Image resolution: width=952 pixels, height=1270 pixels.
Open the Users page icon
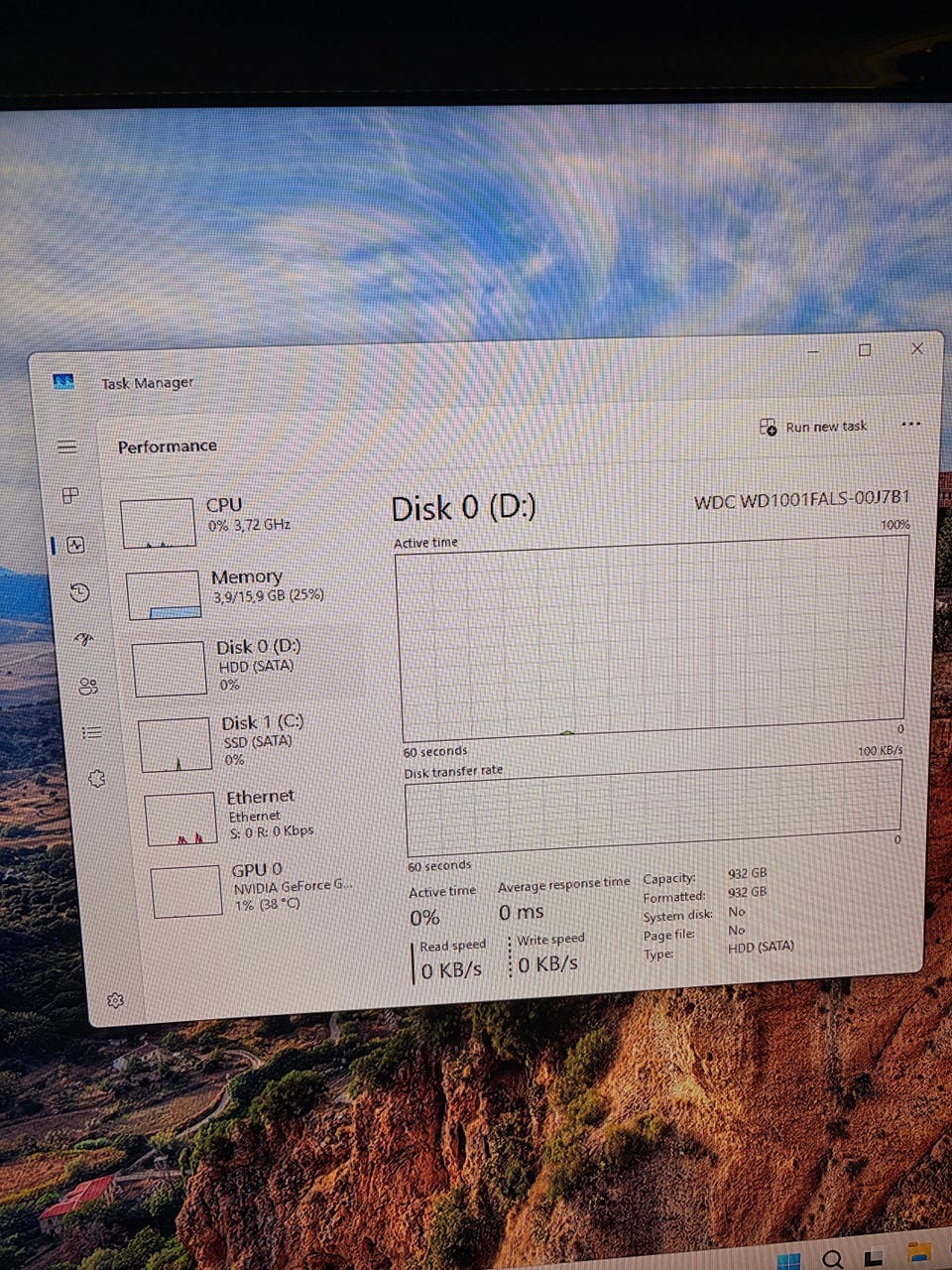point(88,686)
